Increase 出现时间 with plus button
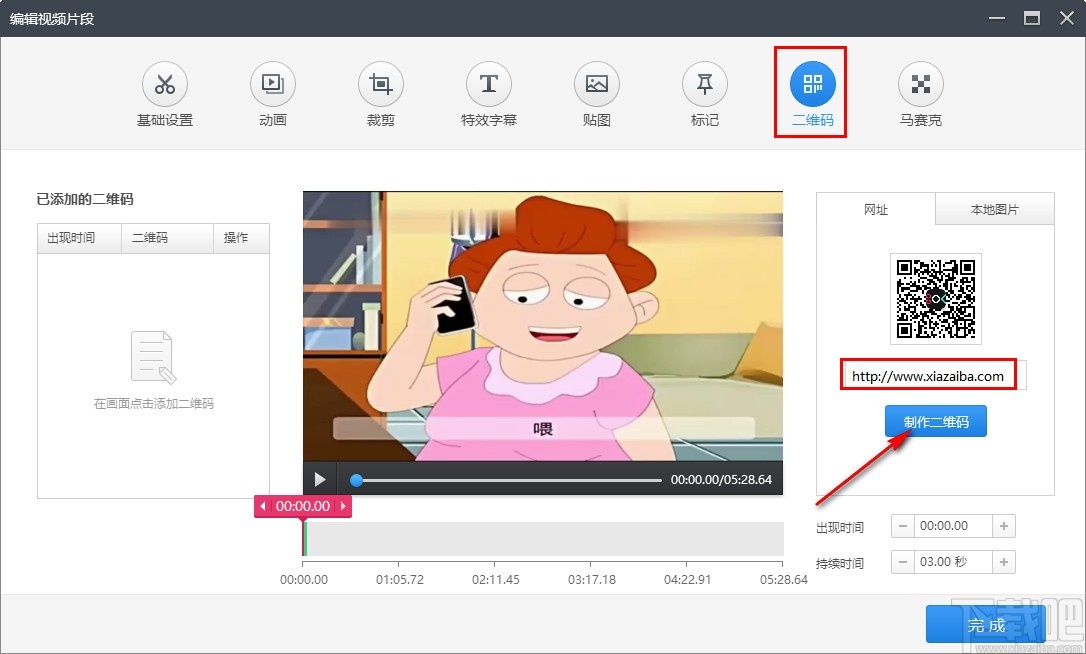Viewport: 1086px width, 654px height. [x=1004, y=526]
